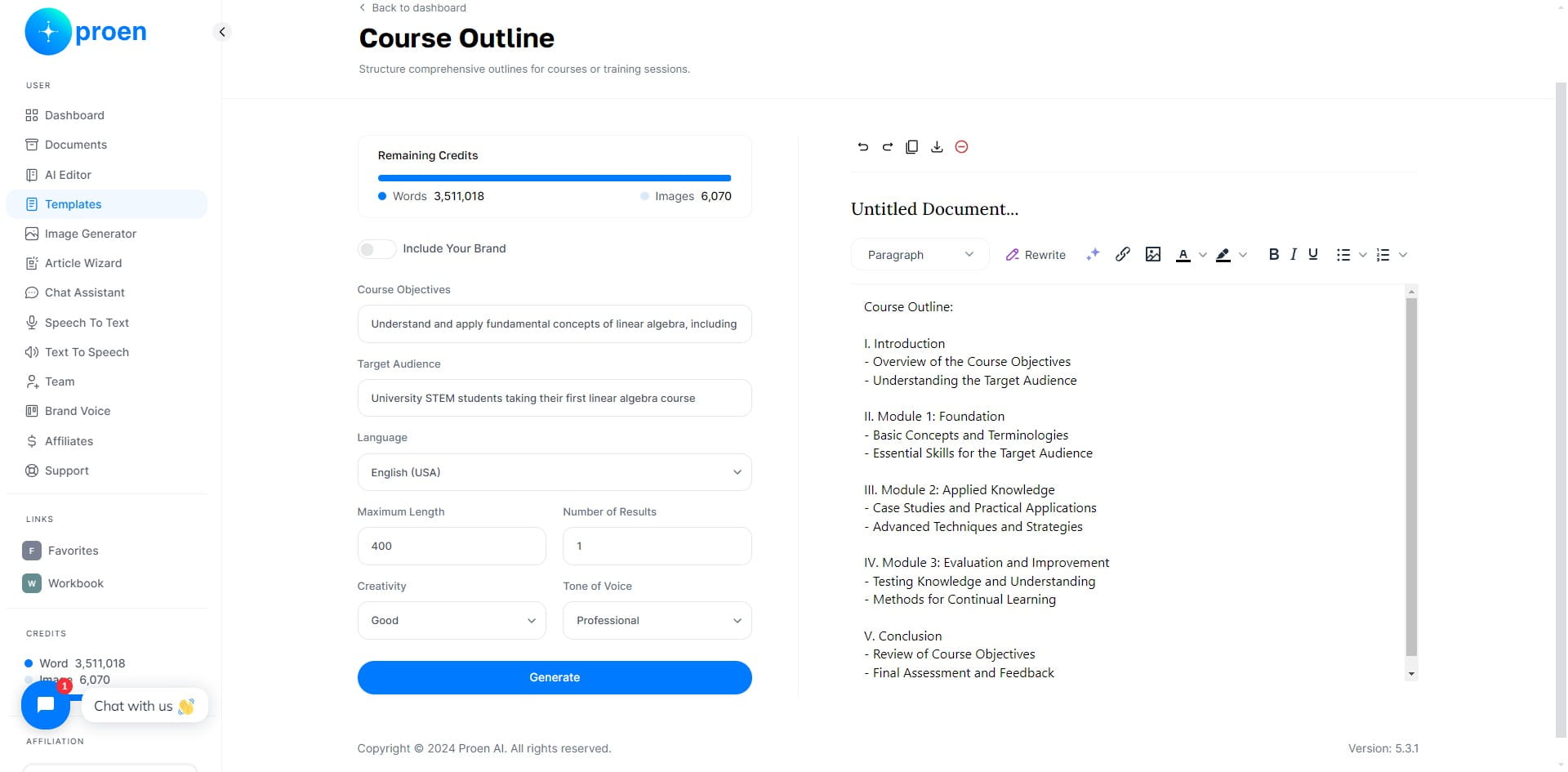
Task: Download the document via download icon
Action: pos(937,147)
